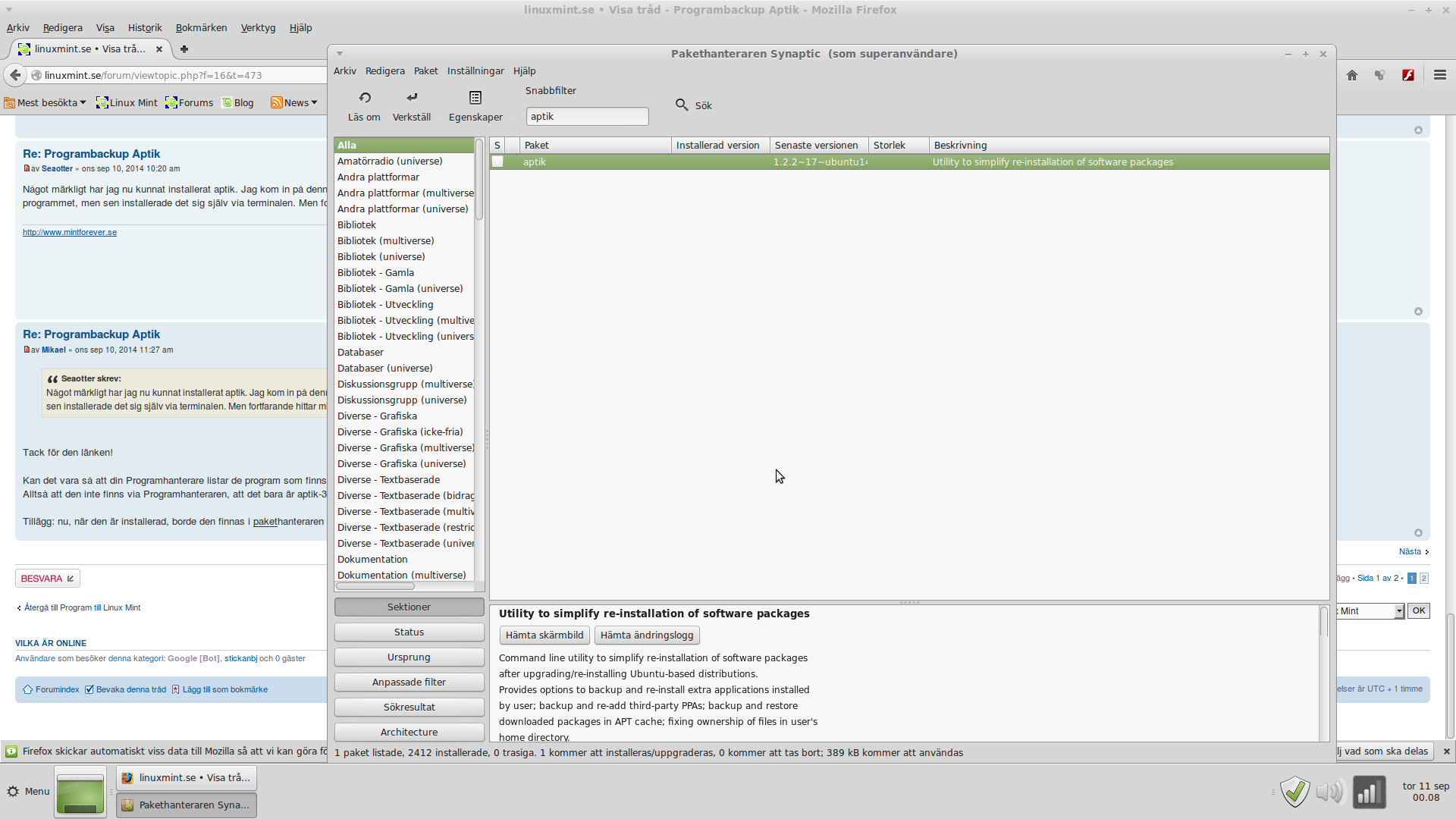Screen dimensions: 1456x819
Task: Open Egenskaper properties icon in Synaptic toolbar
Action: point(475,98)
